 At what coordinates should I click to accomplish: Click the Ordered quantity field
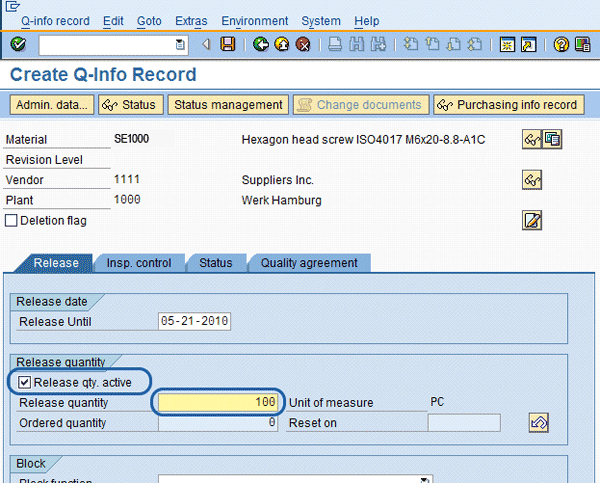click(218, 423)
